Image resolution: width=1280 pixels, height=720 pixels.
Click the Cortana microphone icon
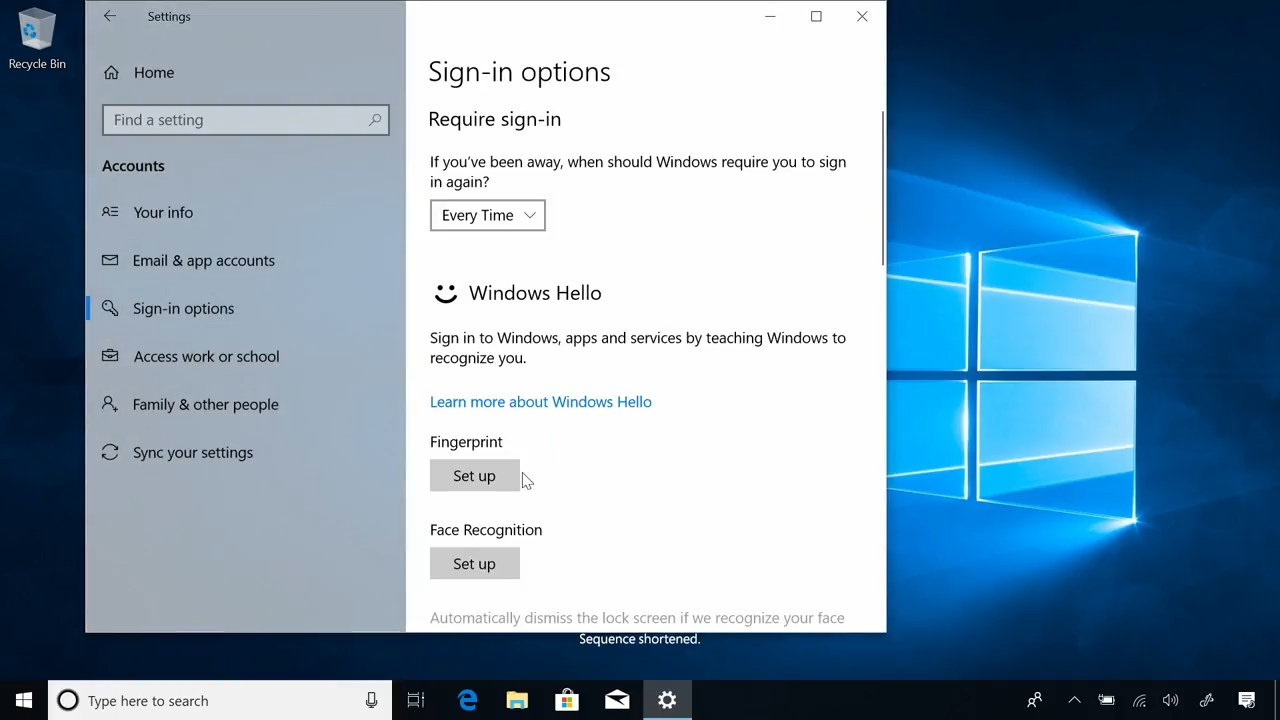[371, 701]
